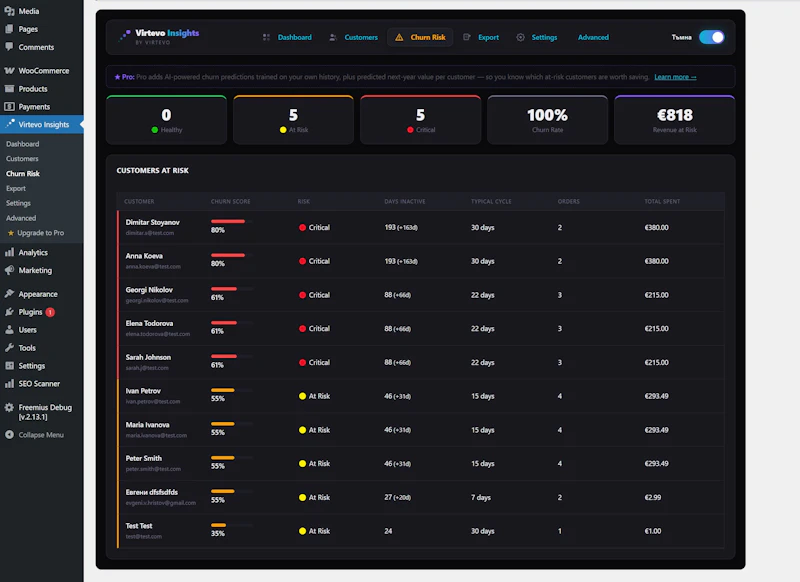The image size is (800, 582).
Task: Open the Advanced tab in plugin header
Action: pos(593,37)
